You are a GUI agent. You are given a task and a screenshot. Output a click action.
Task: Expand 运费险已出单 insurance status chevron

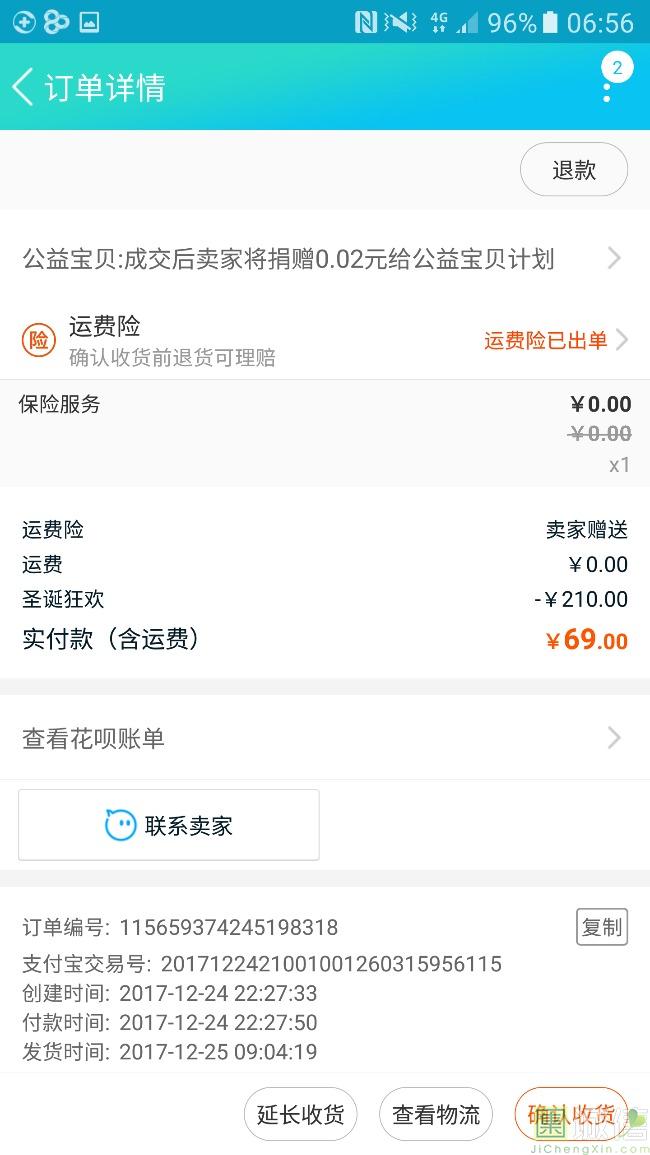point(622,340)
